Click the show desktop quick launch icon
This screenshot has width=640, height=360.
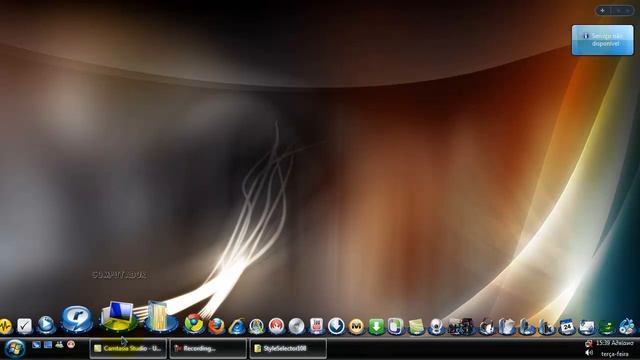pyautogui.click(x=36, y=345)
